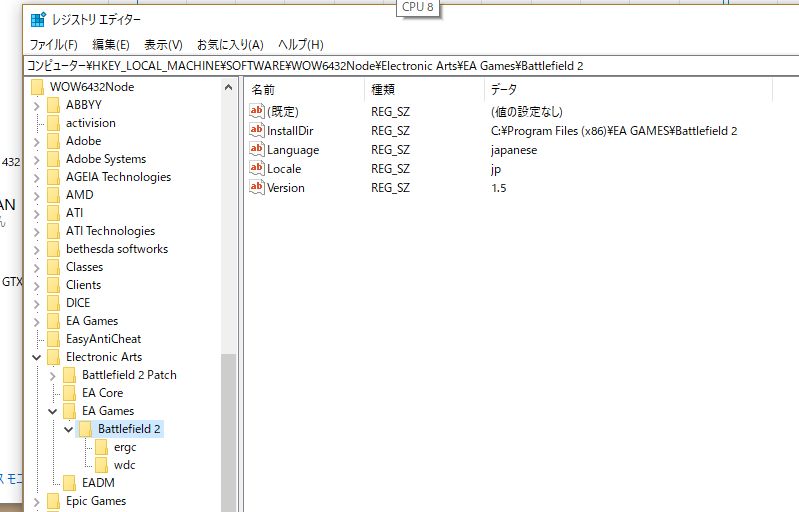The width and height of the screenshot is (799, 512).
Task: Click the CPU 8 tooltip label
Action: click(417, 7)
